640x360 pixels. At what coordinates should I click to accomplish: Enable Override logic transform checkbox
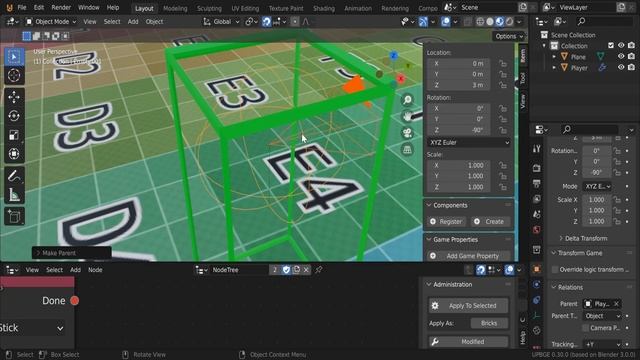pos(555,270)
